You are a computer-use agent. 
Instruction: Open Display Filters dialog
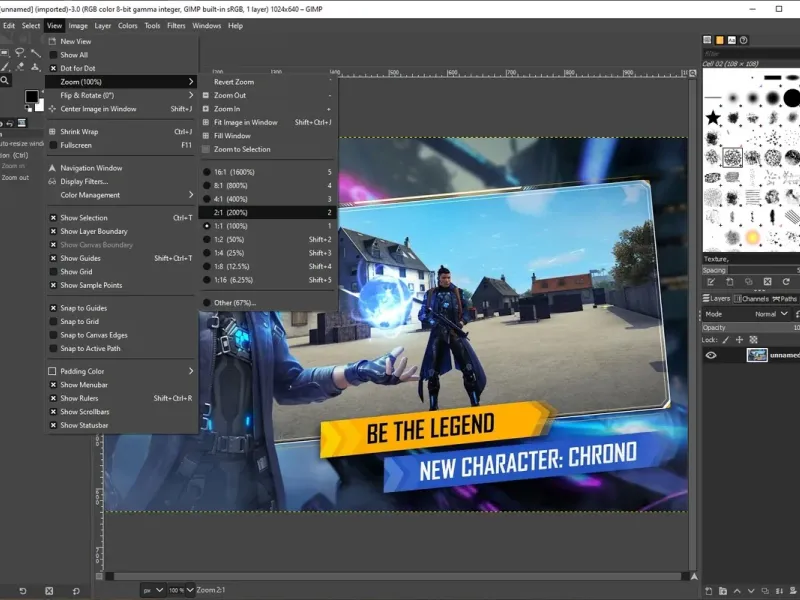pos(84,181)
